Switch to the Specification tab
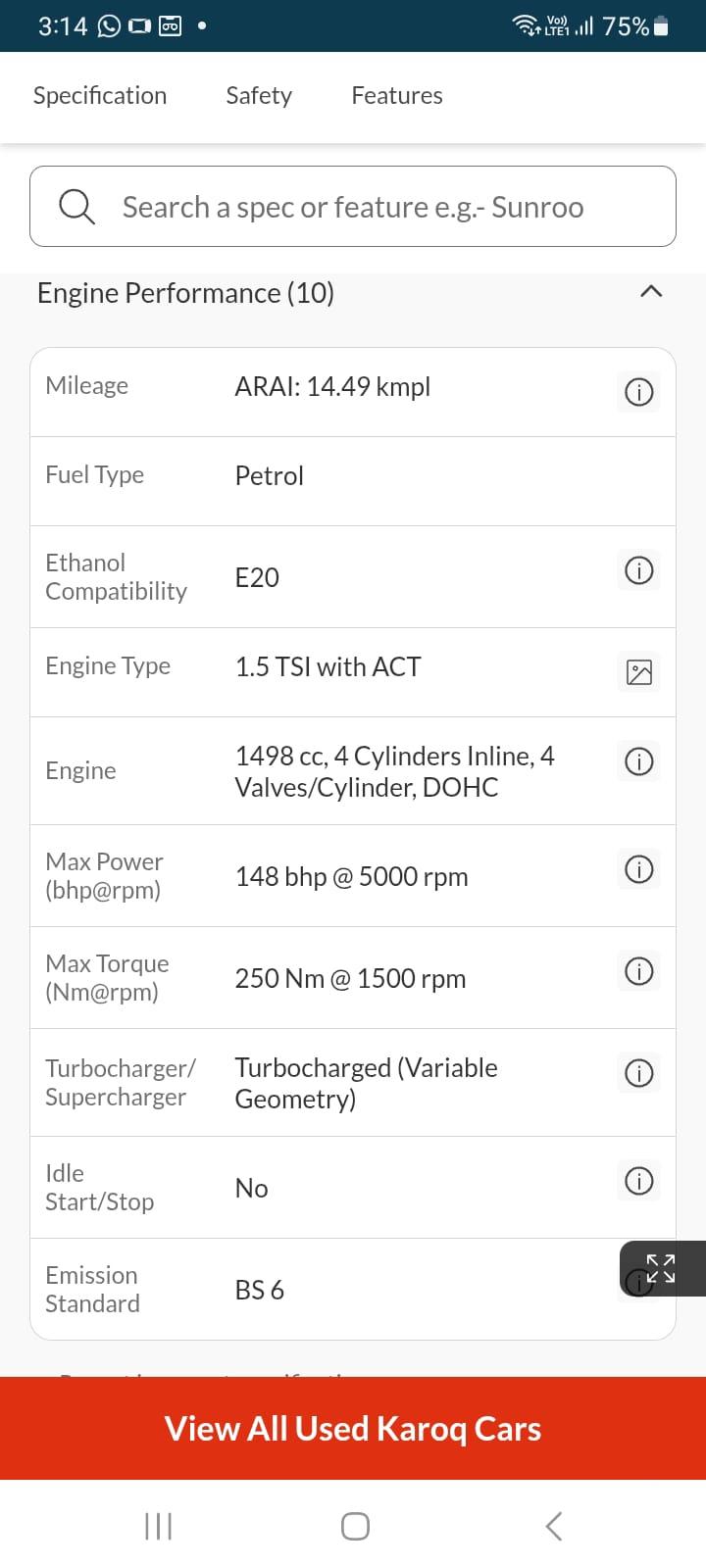 point(100,95)
